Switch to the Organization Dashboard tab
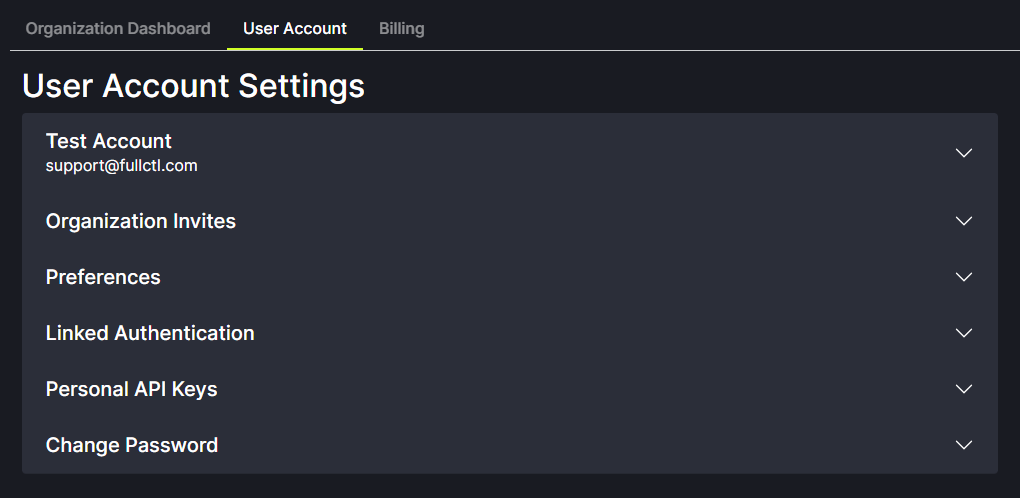This screenshot has width=1020, height=498. pos(118,28)
